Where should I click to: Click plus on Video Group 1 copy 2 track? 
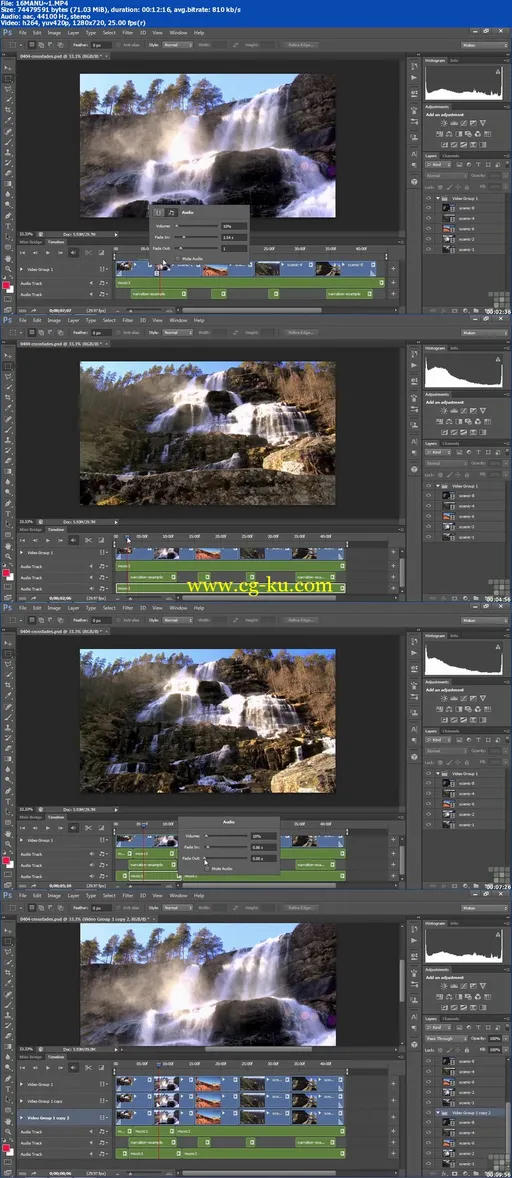[x=393, y=1117]
